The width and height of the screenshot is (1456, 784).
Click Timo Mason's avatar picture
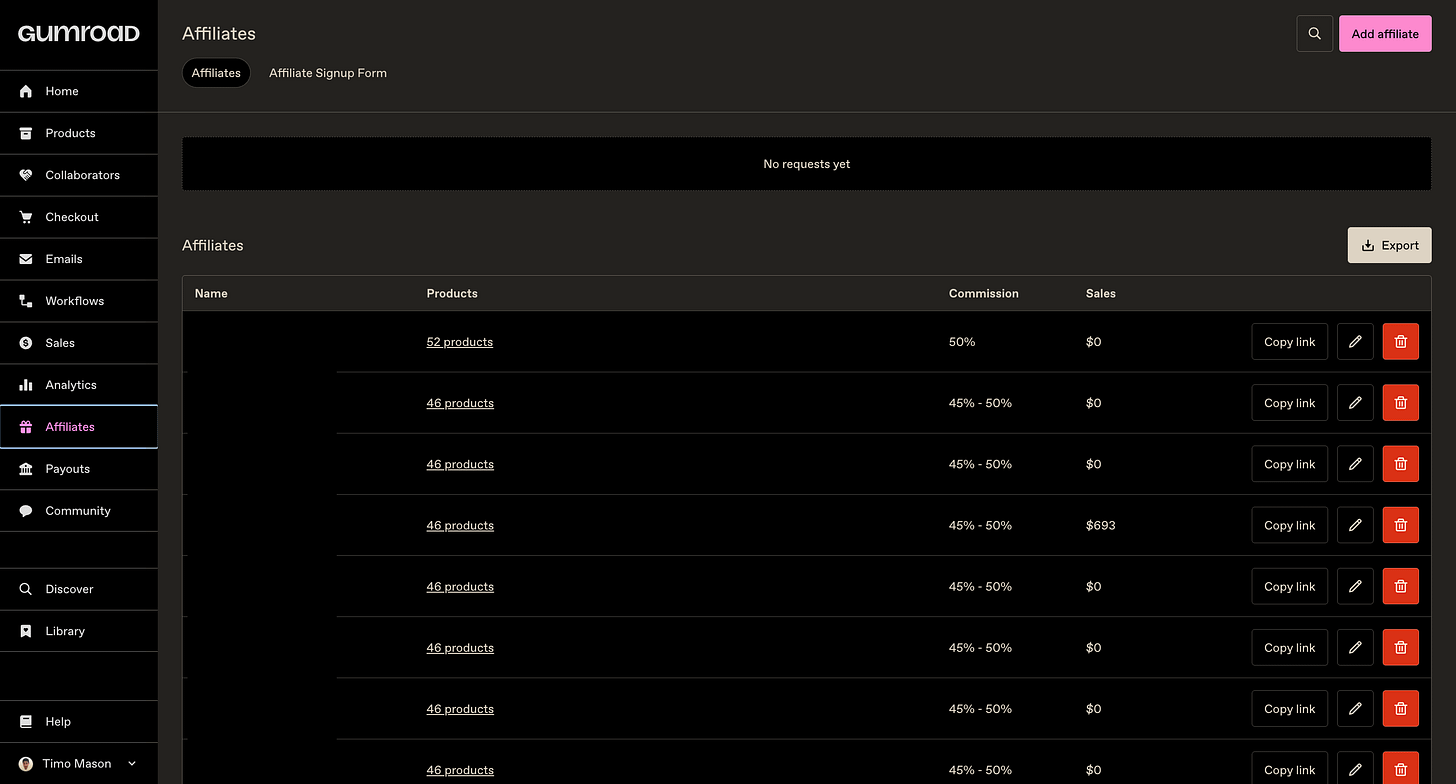tap(26, 764)
